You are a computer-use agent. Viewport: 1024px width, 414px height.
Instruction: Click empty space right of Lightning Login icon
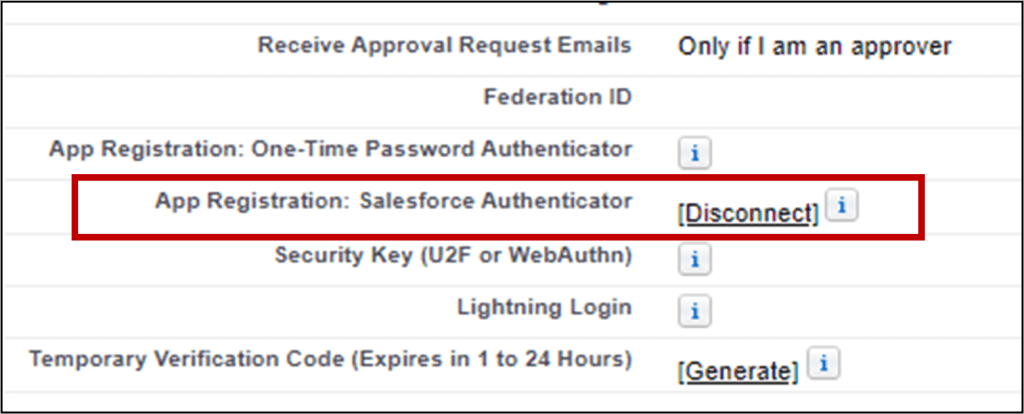862,312
